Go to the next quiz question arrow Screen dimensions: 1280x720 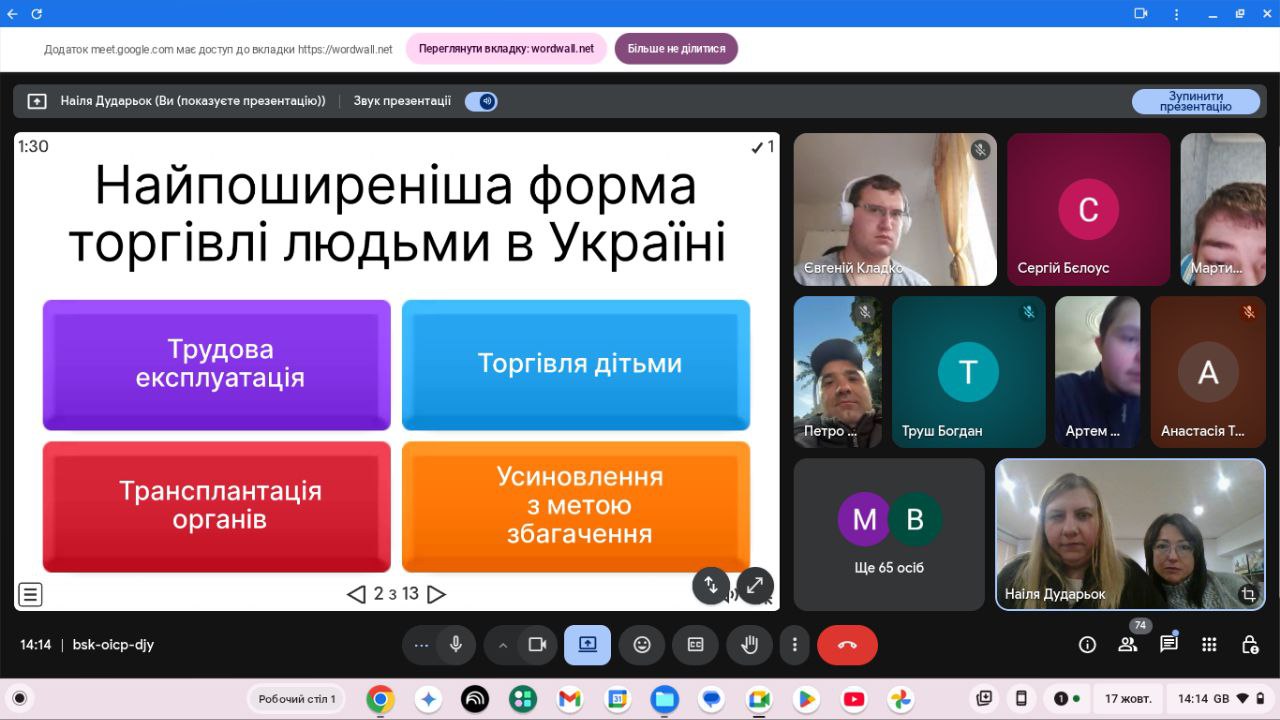[x=436, y=594]
